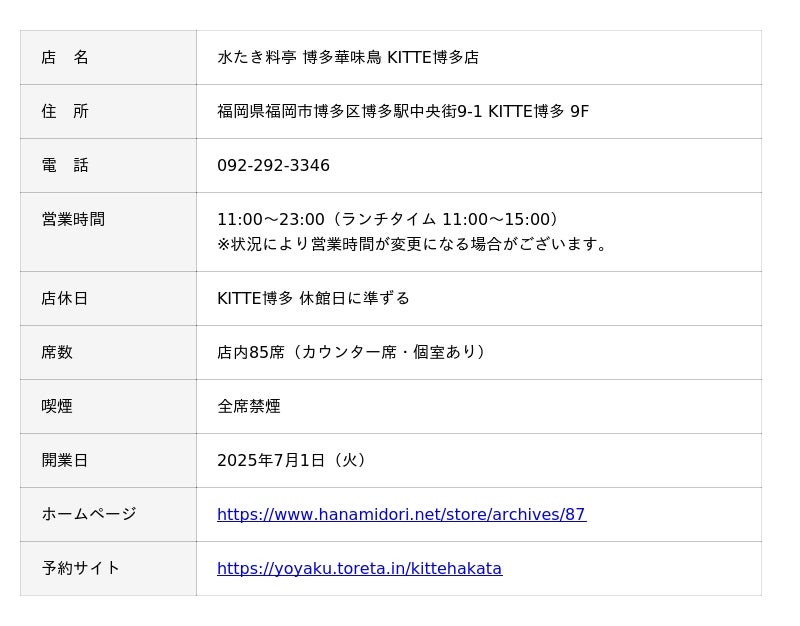This screenshot has width=800, height=626.
Task: Click the note about changing business hours
Action: [x=412, y=244]
